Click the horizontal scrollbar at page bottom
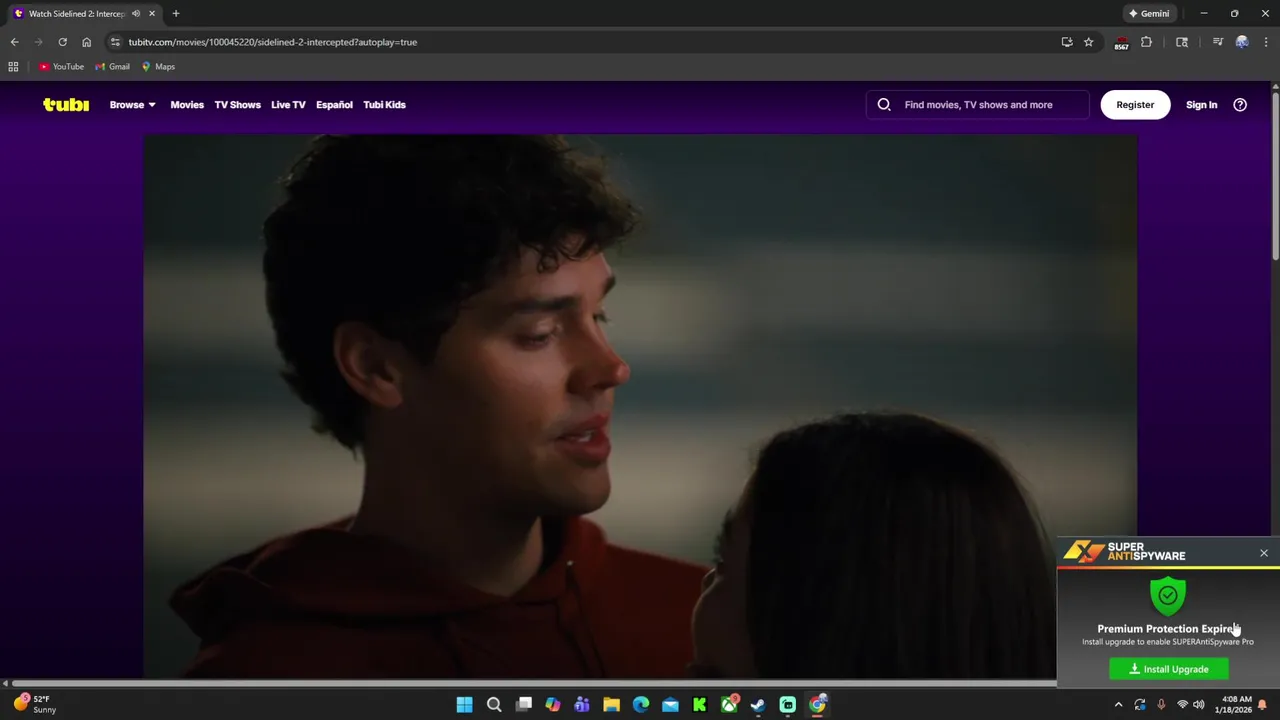 coord(533,684)
